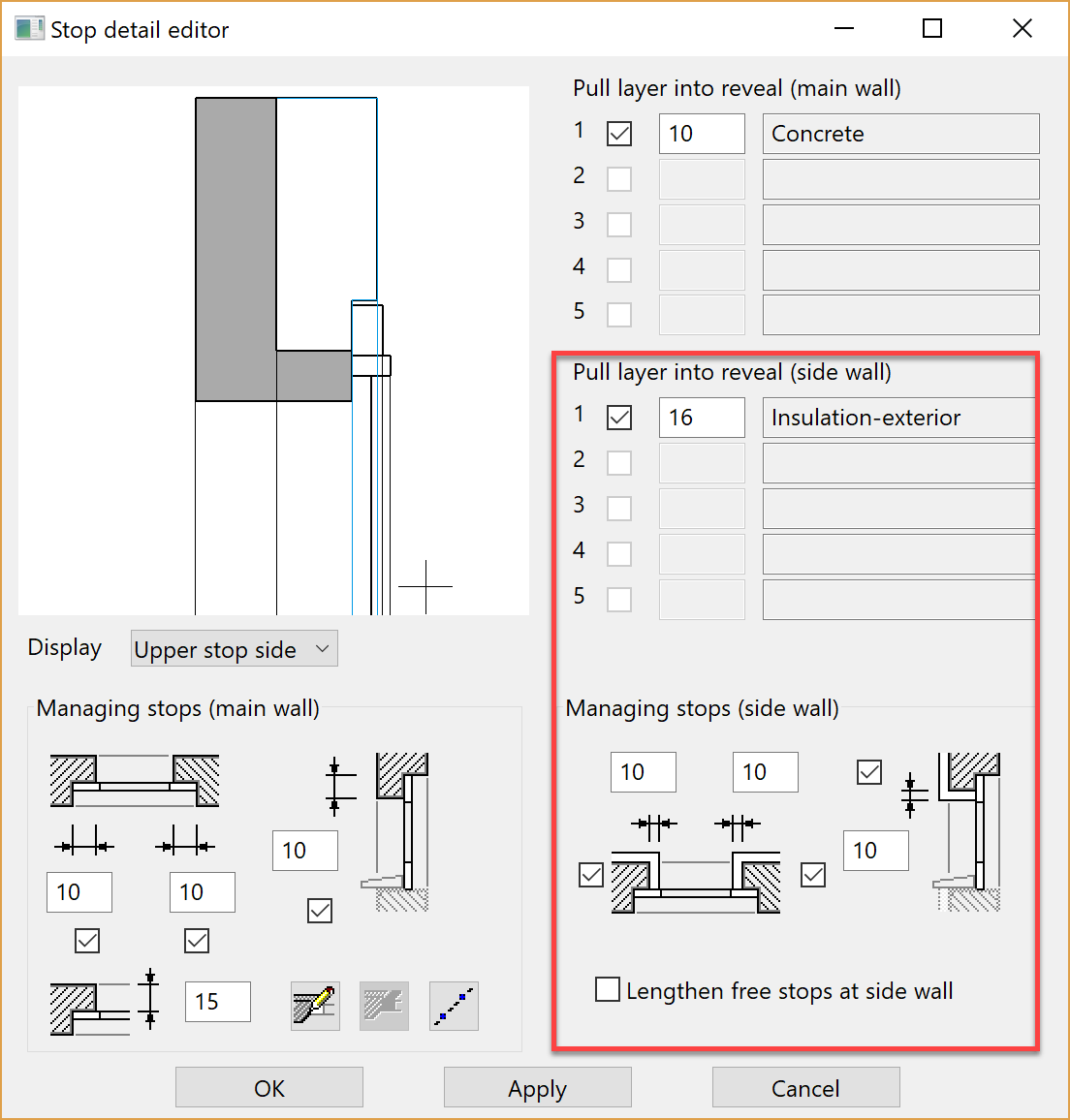
Task: Enable side wall layer 3 checkbox
Action: tap(619, 509)
